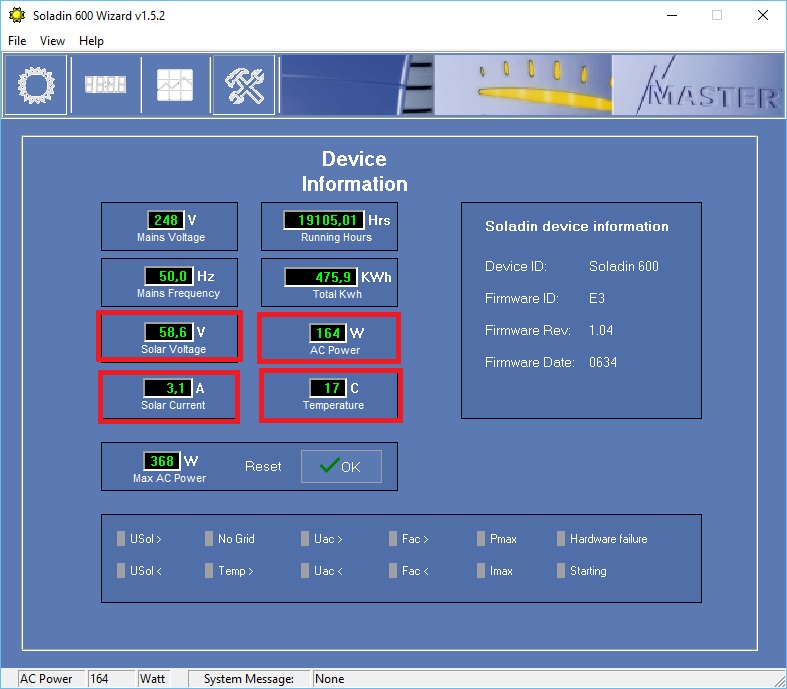Close the Soladin Wizard window
Viewport: 787px width, 689px height.
point(763,15)
